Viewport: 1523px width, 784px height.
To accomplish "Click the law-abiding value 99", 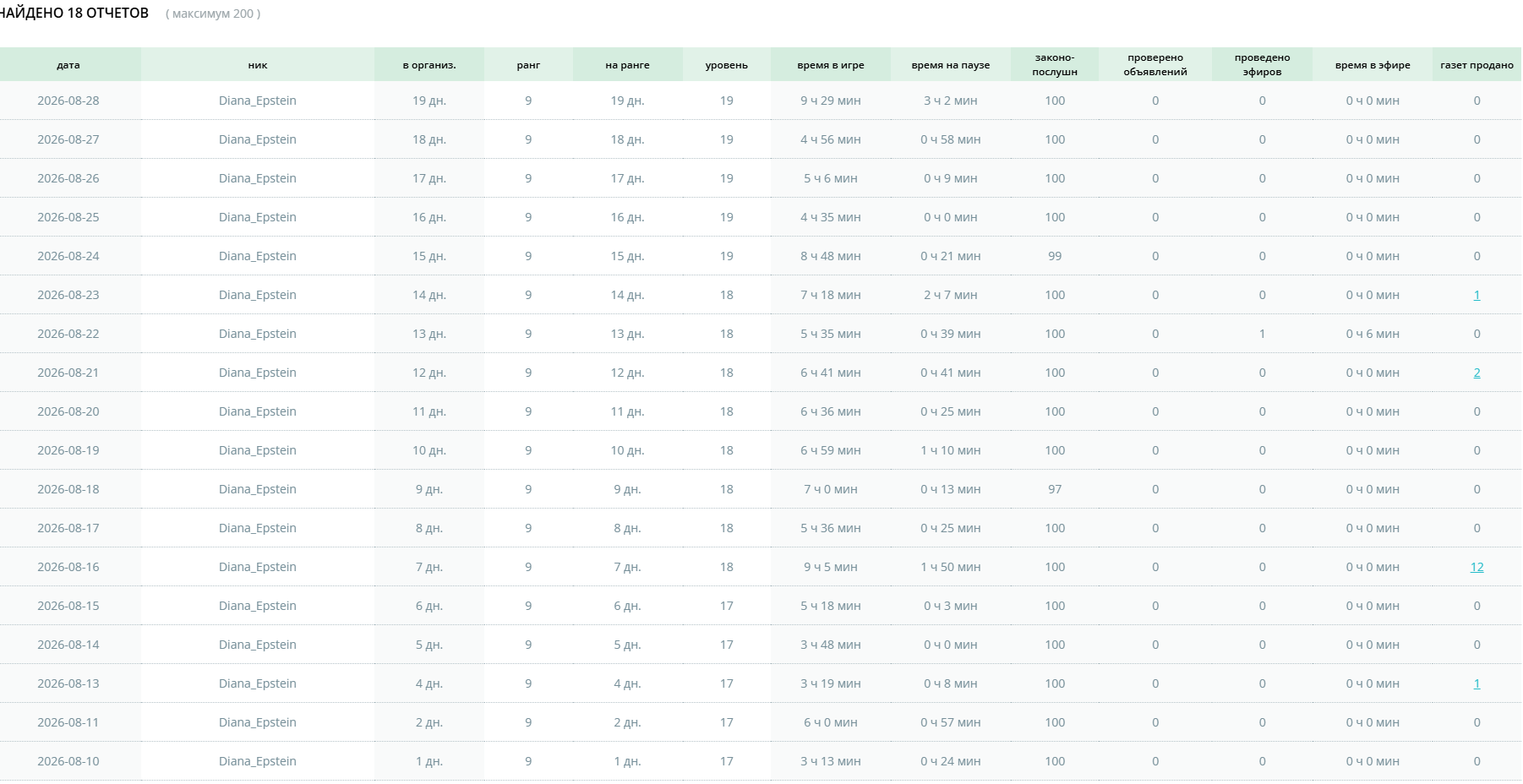I will pyautogui.click(x=1055, y=256).
